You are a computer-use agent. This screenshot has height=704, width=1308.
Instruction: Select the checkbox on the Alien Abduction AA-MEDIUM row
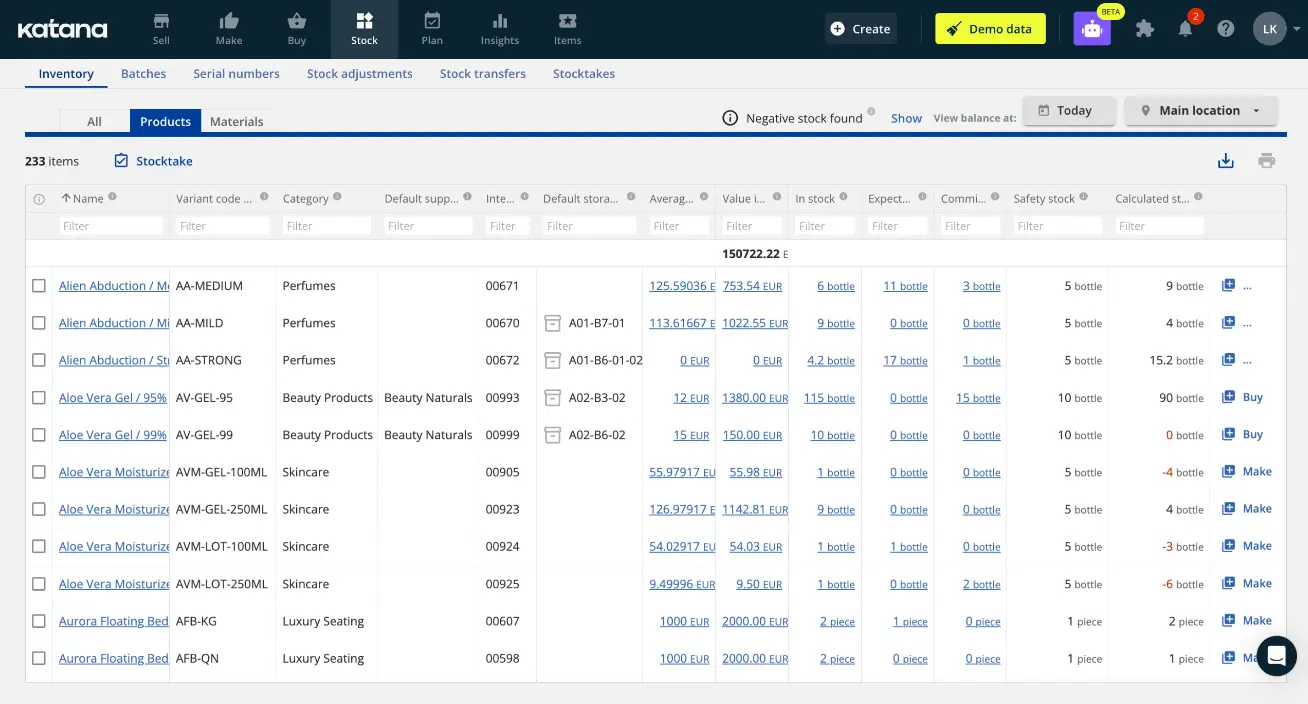pos(39,285)
